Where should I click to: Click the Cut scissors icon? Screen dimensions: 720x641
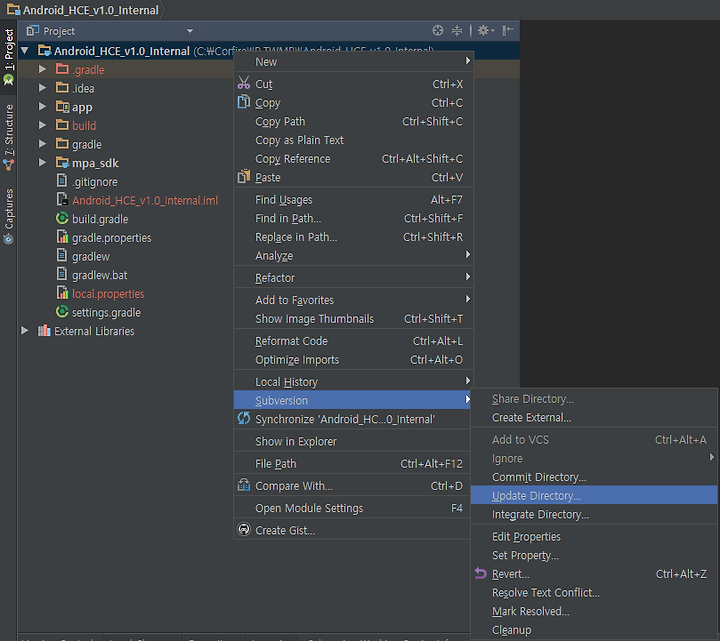(x=244, y=83)
